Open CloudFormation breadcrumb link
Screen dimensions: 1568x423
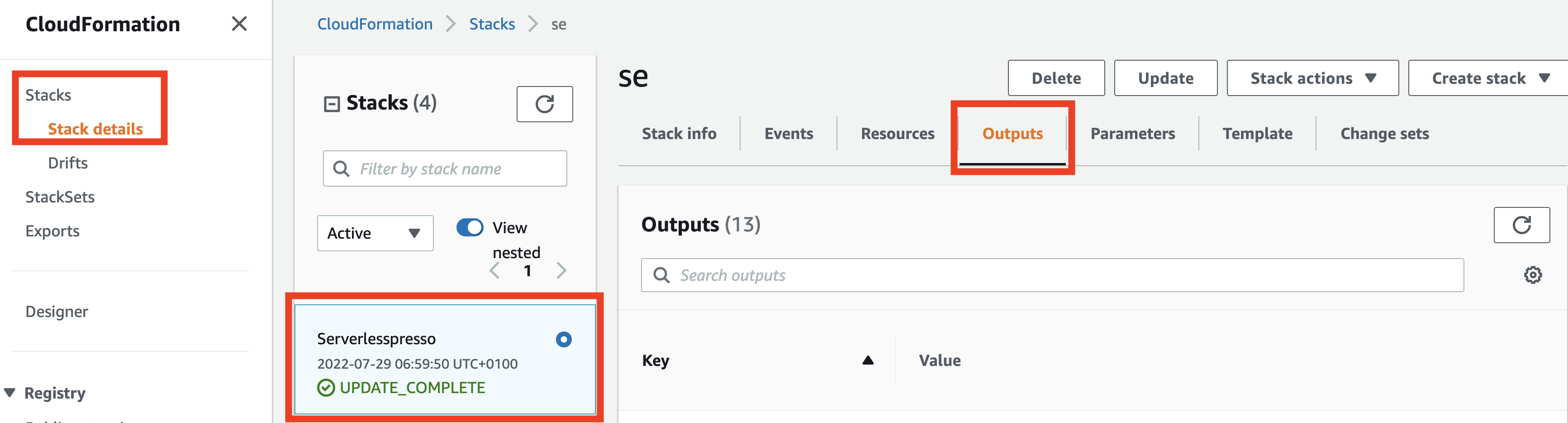click(x=375, y=24)
